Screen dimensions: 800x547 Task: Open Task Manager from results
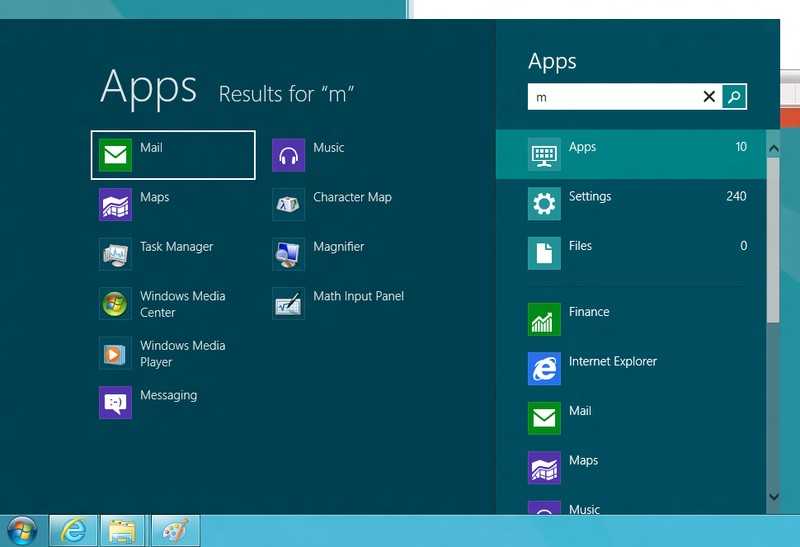pyautogui.click(x=173, y=254)
